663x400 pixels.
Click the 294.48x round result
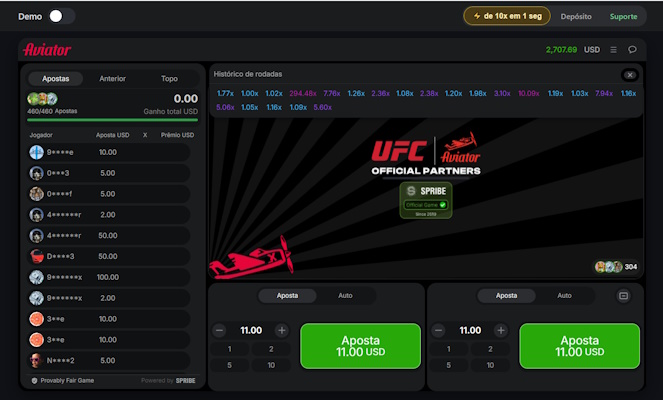pos(303,93)
